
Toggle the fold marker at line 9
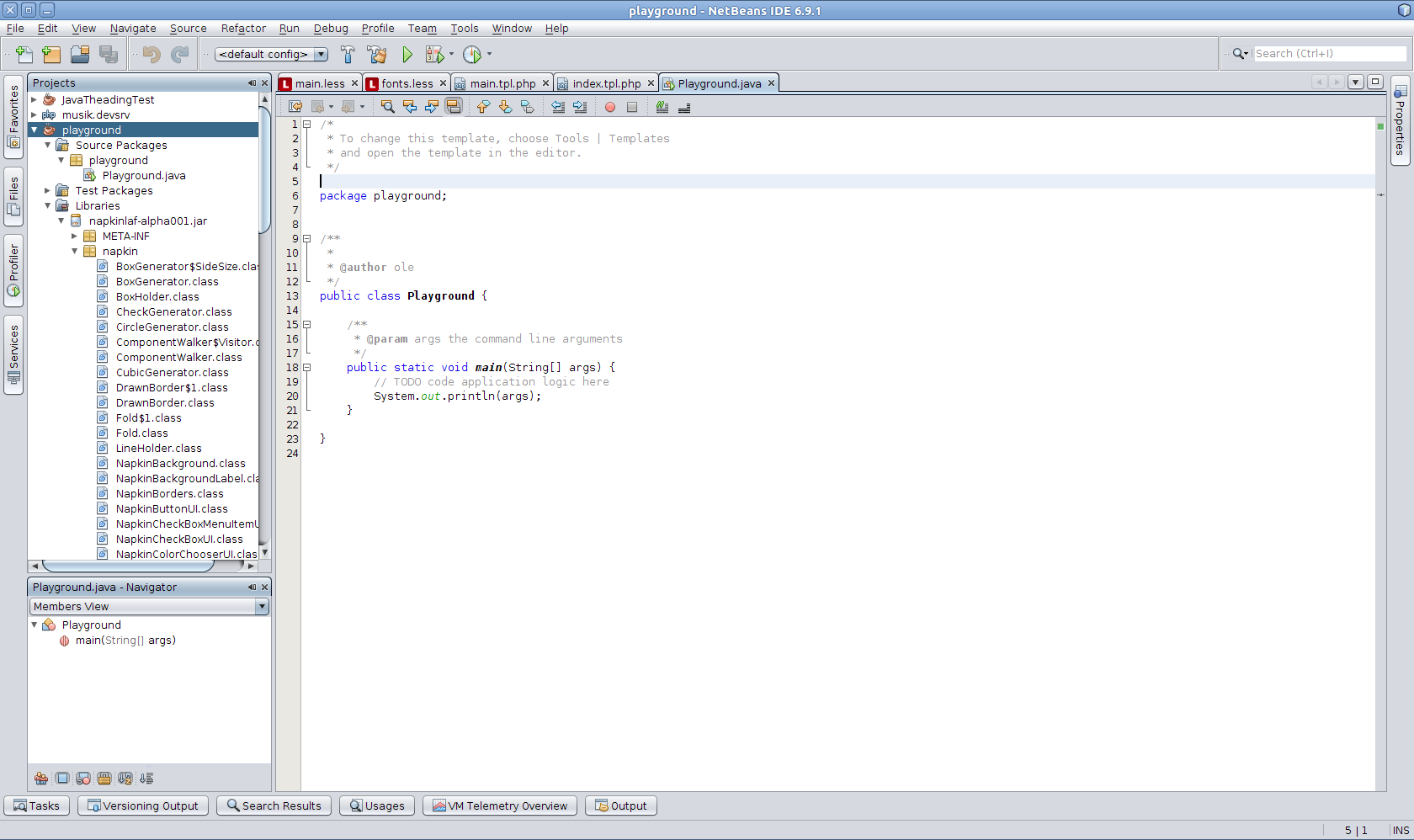coord(307,238)
